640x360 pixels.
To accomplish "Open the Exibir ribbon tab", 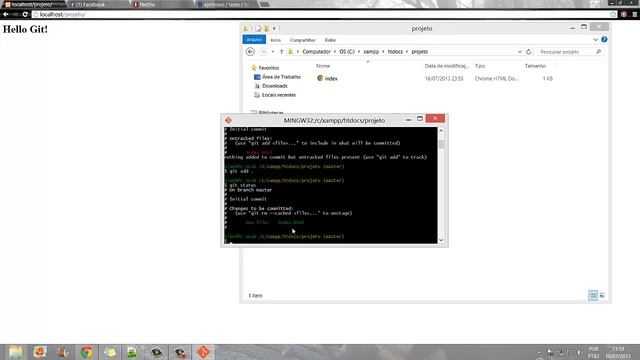I will (x=330, y=40).
